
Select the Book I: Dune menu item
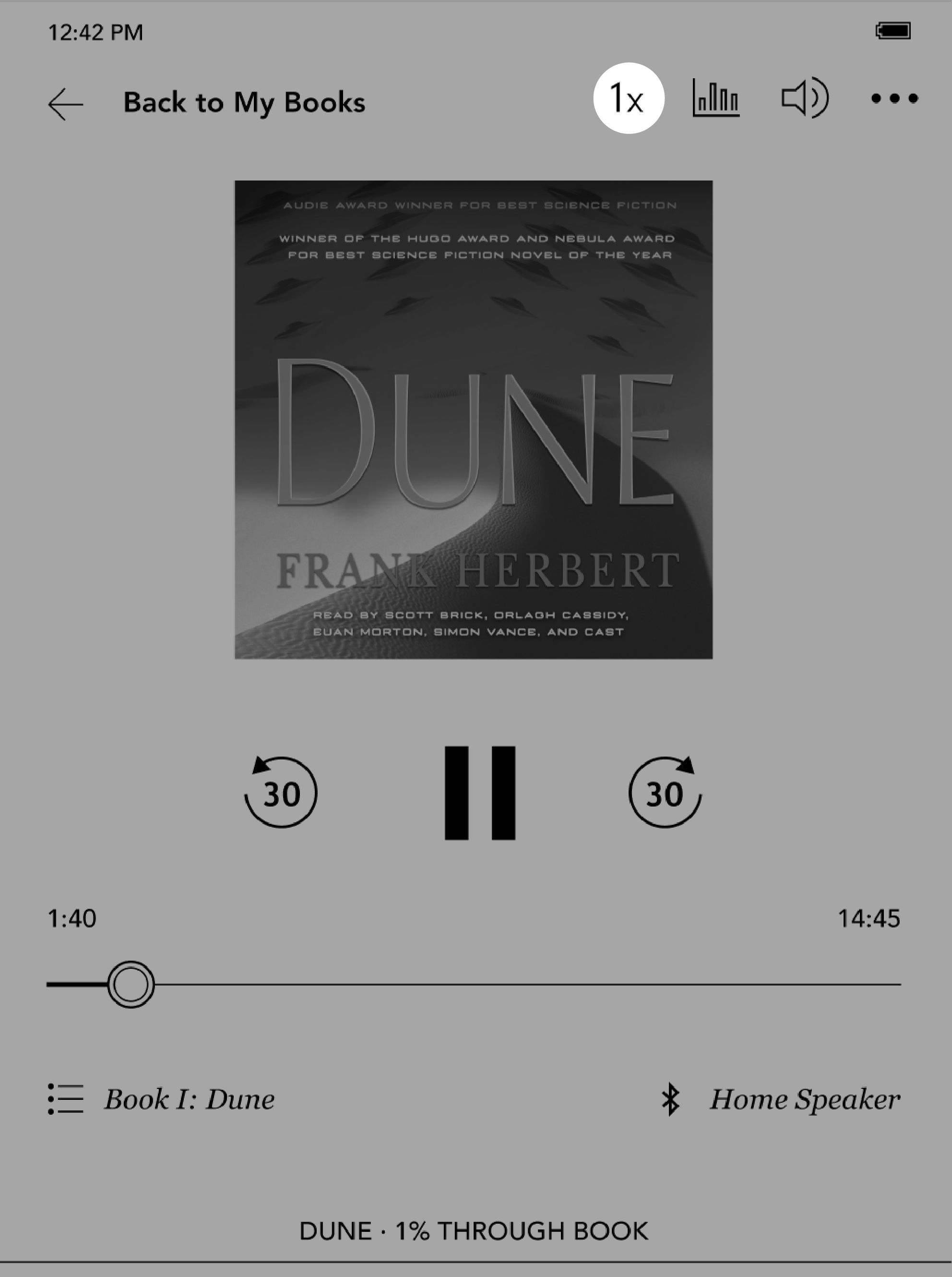tap(162, 1098)
